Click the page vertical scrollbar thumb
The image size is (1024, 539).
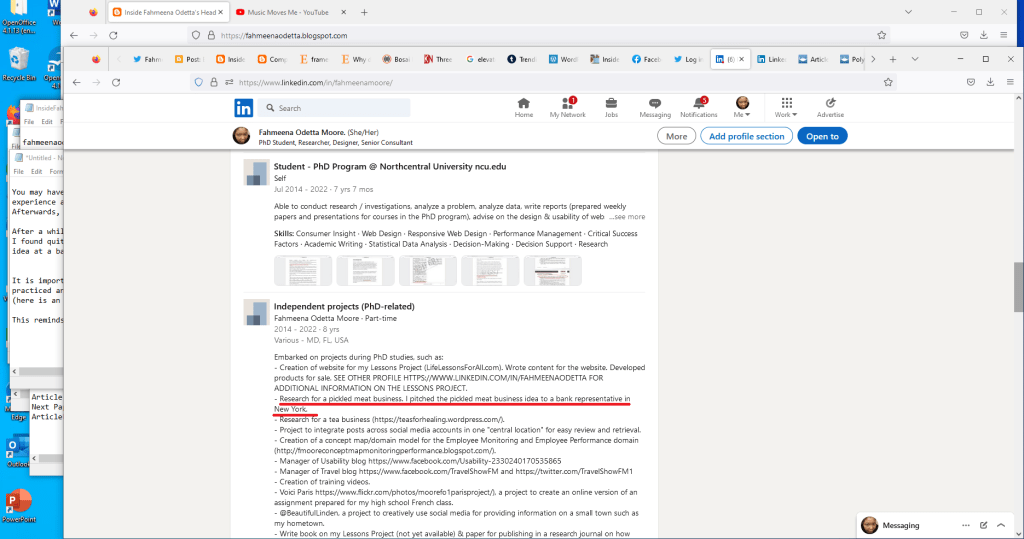pyautogui.click(x=1018, y=287)
